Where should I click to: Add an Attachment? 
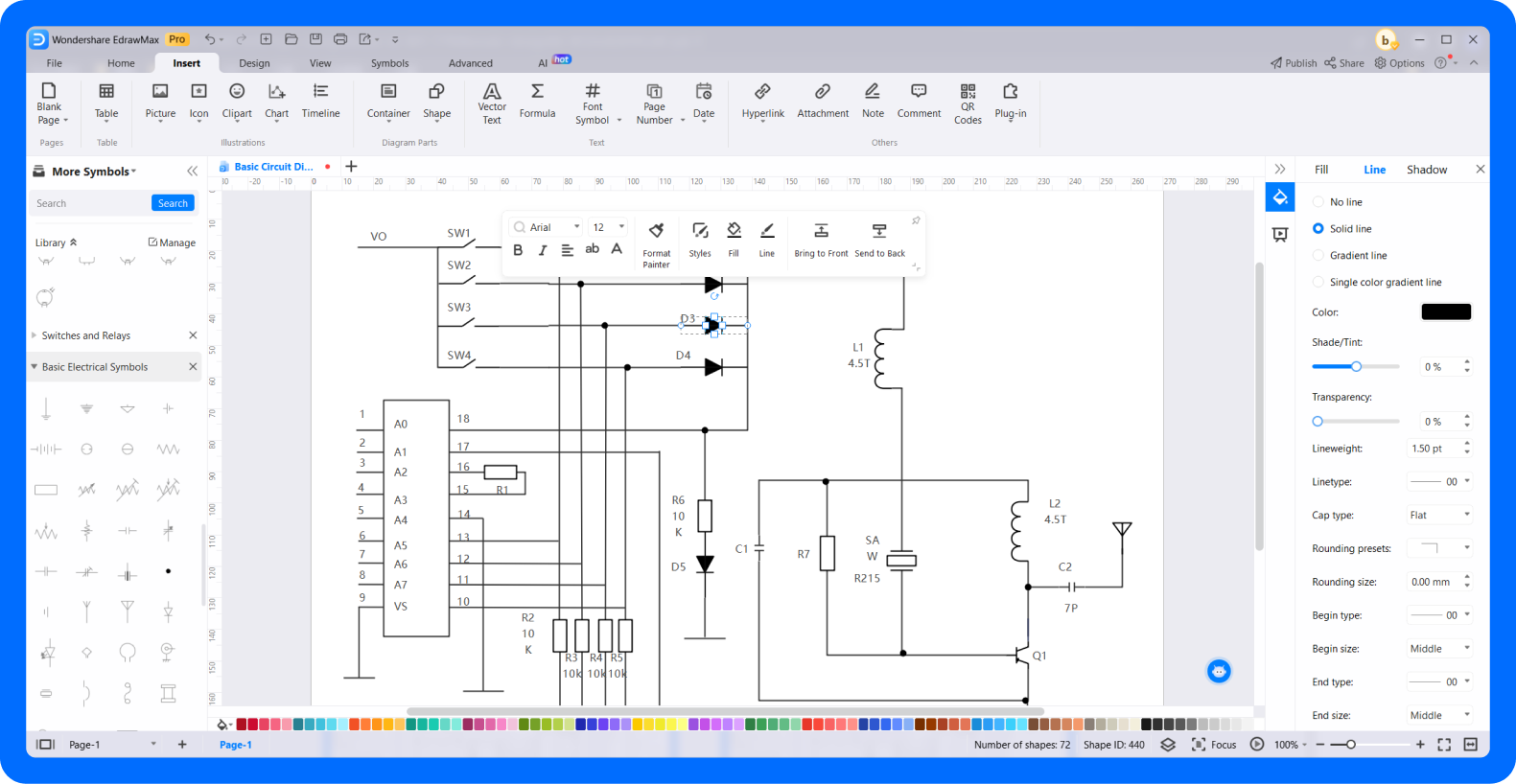pyautogui.click(x=823, y=101)
